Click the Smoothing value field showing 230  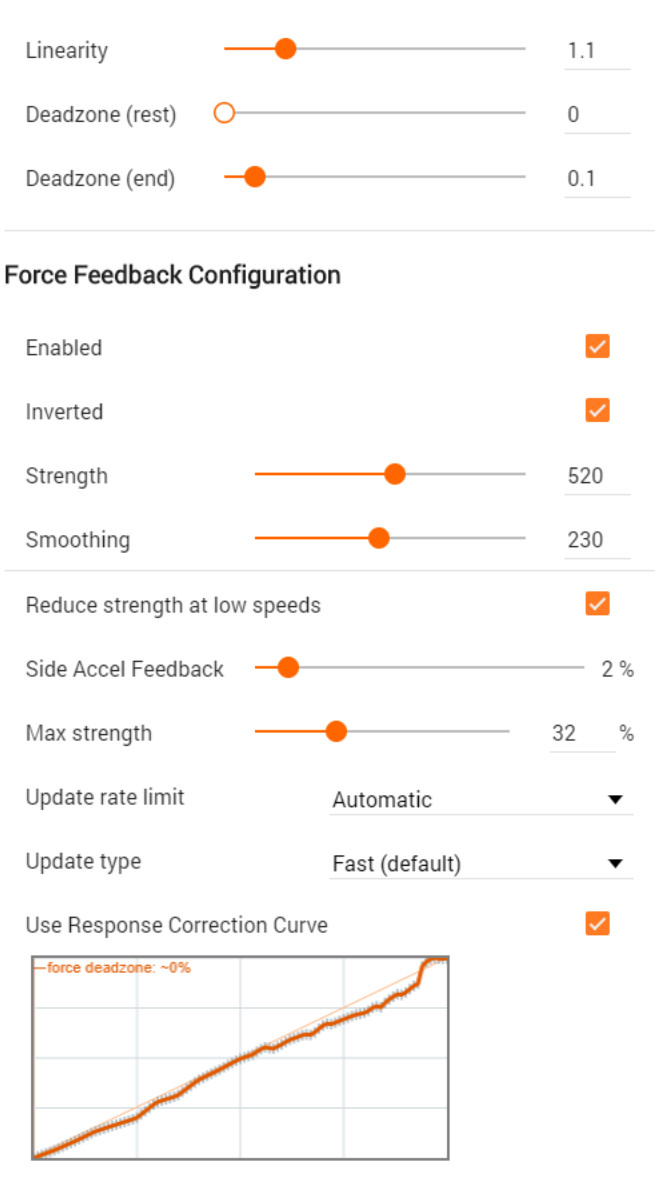coord(597,540)
